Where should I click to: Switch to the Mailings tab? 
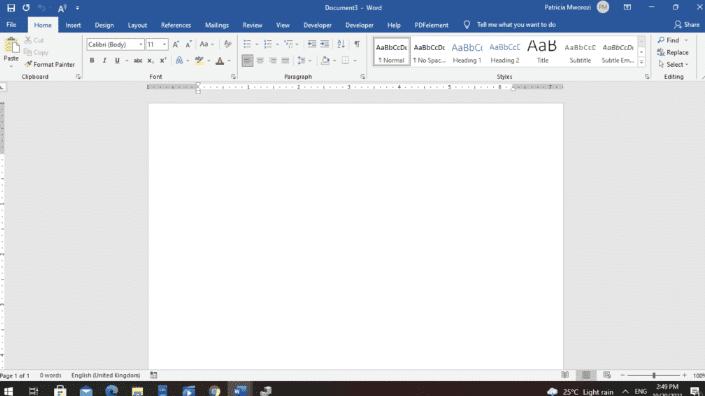click(217, 25)
